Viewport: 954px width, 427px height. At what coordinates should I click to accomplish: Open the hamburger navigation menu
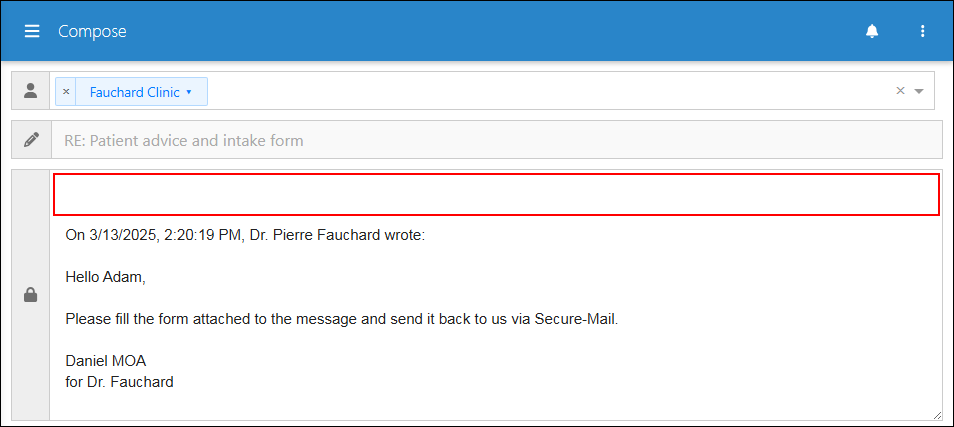[x=32, y=31]
